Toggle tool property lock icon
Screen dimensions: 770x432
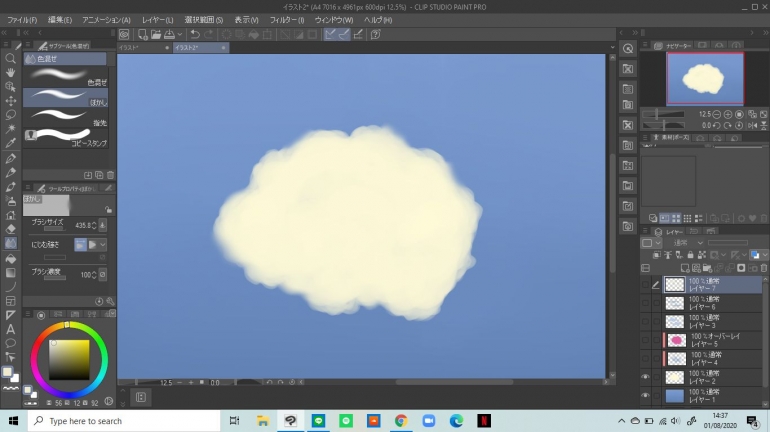(x=109, y=210)
